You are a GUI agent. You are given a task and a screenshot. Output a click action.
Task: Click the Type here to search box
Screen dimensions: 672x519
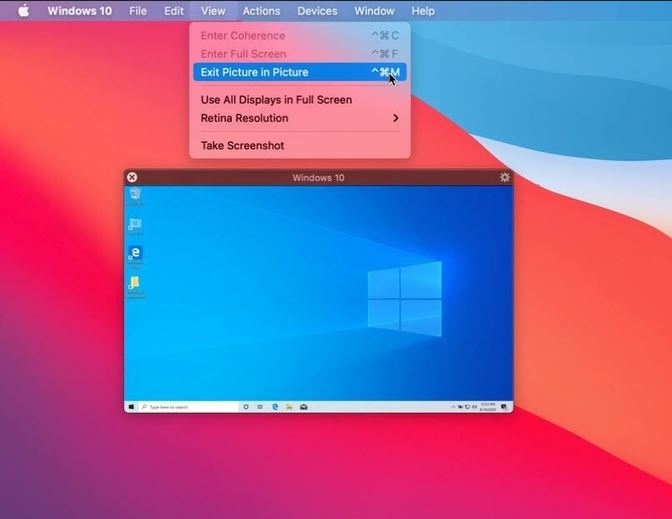click(x=189, y=407)
